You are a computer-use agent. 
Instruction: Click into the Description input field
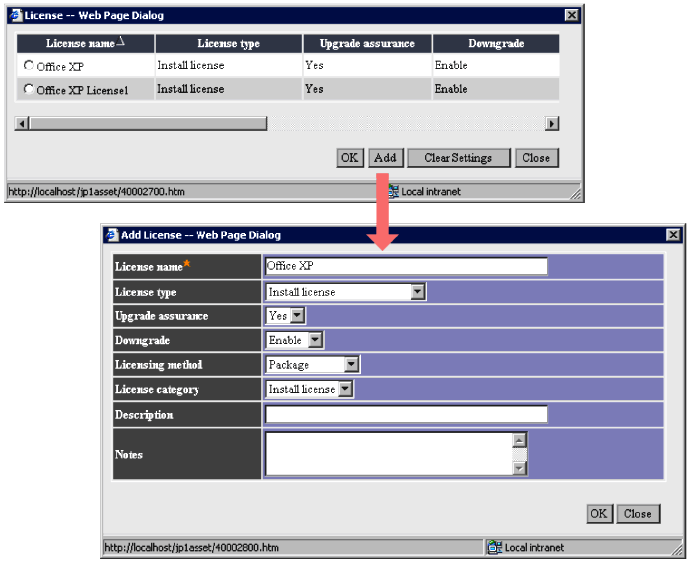pyautogui.click(x=405, y=414)
